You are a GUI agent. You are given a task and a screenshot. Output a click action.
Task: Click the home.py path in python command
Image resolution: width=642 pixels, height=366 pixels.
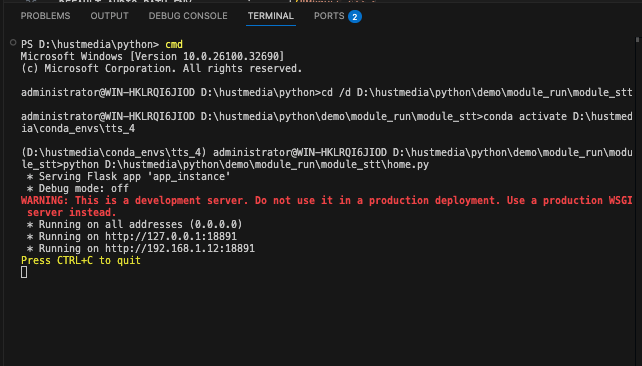point(267,165)
